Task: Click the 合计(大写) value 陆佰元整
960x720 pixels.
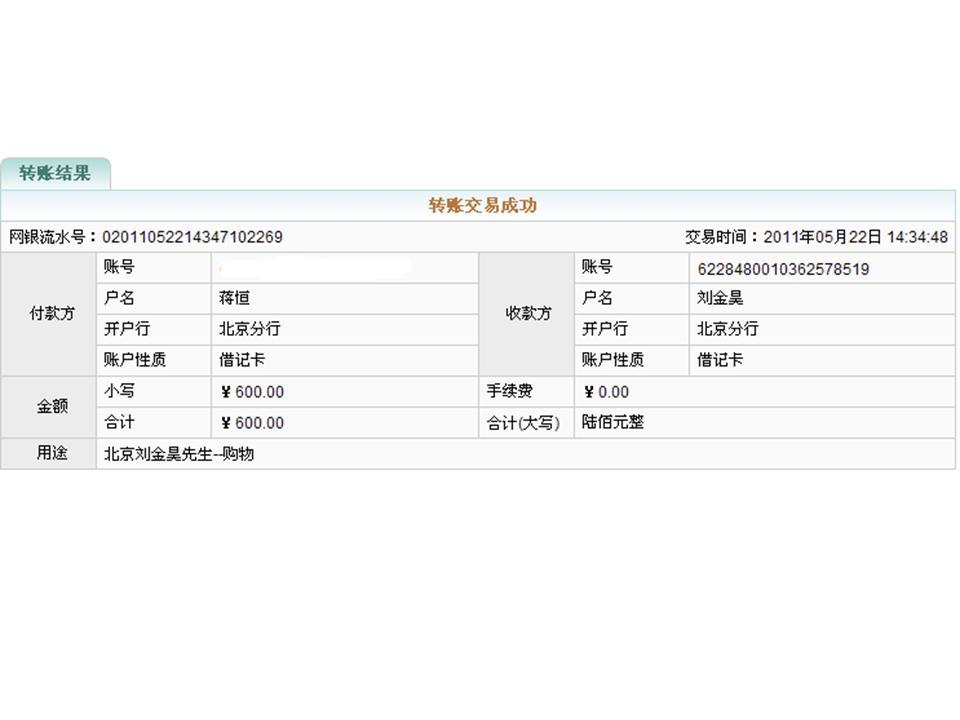Action: (613, 423)
